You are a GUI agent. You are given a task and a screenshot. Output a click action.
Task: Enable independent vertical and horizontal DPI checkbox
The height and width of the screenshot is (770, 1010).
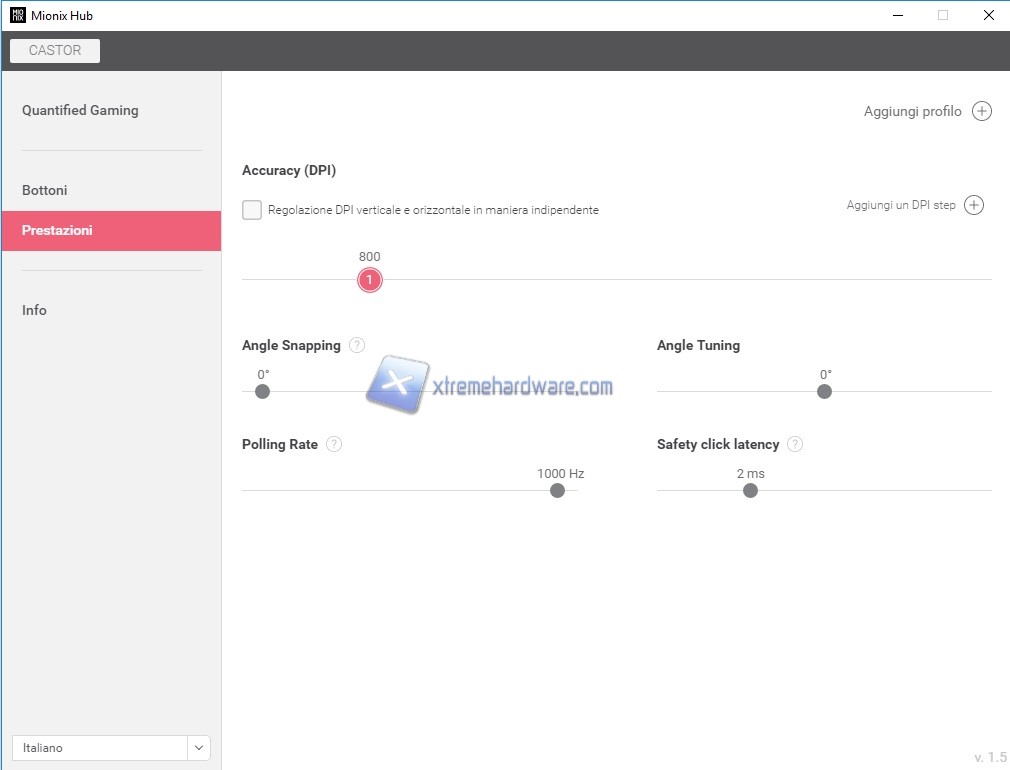[x=252, y=210]
